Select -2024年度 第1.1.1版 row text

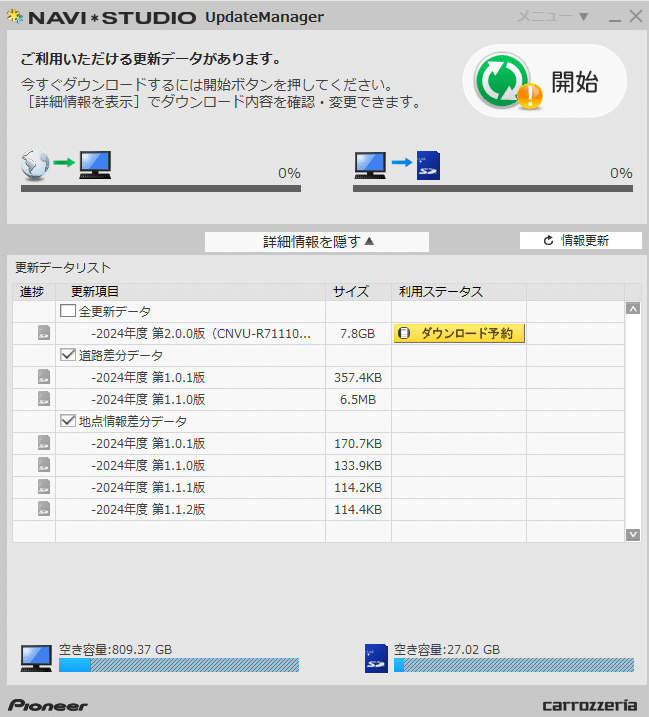(148, 487)
